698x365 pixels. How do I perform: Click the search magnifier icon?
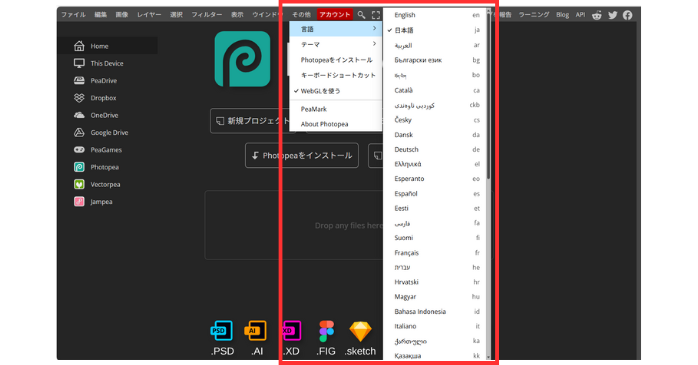[361, 15]
